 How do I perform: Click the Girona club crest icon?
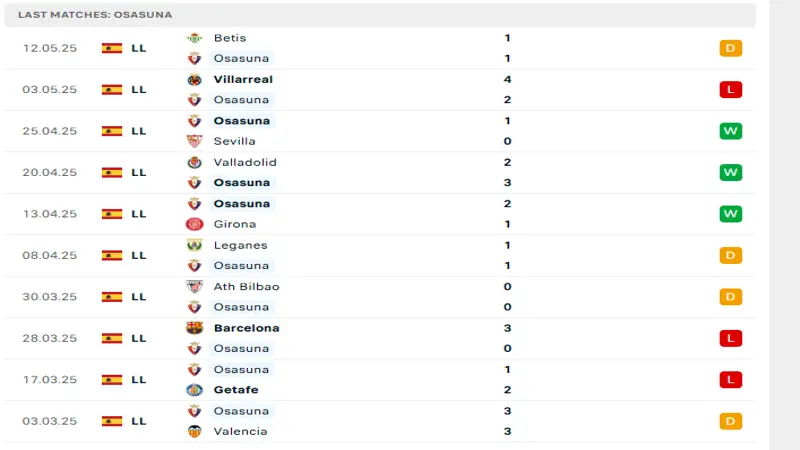[x=194, y=224]
